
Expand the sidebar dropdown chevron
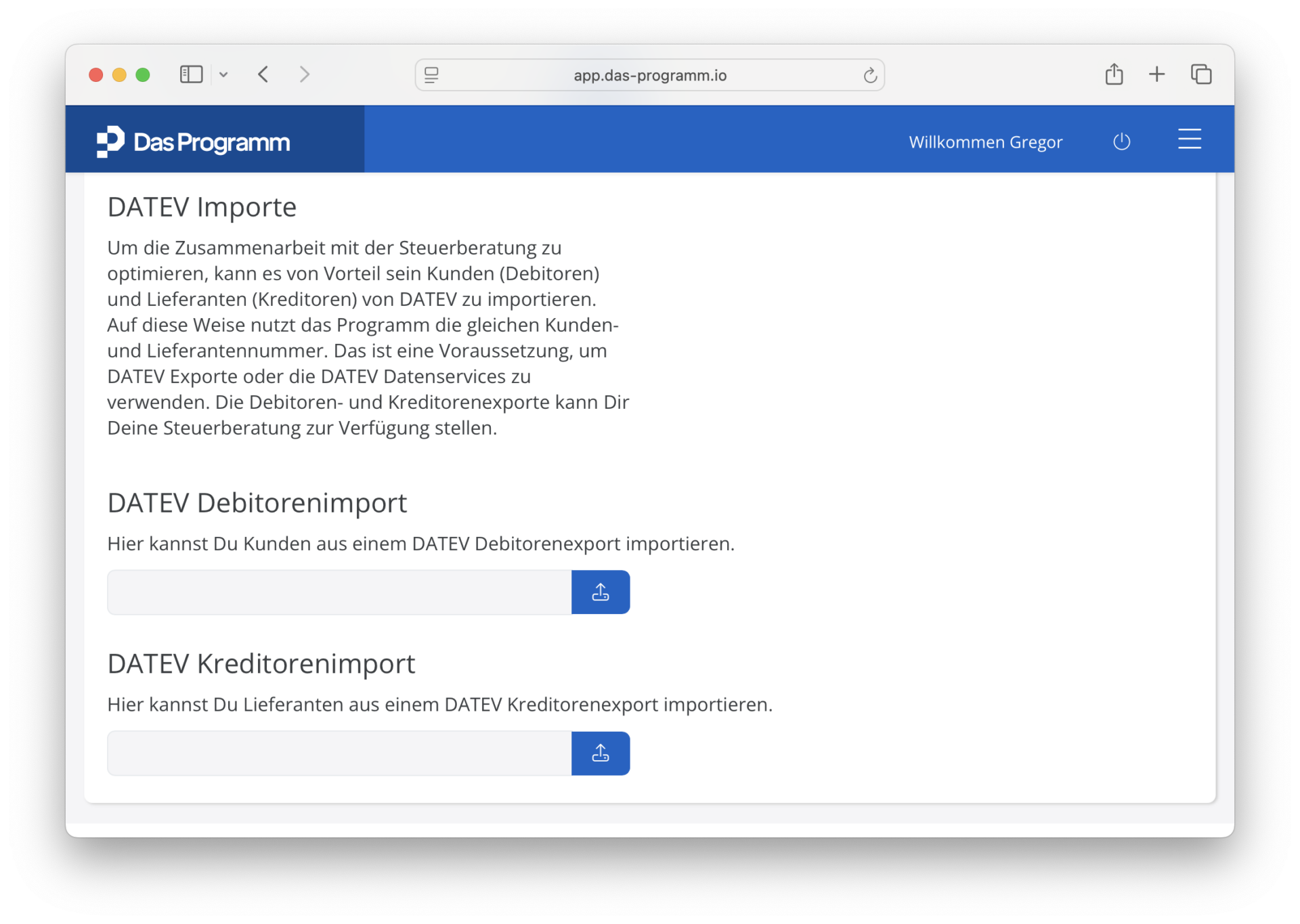point(223,75)
